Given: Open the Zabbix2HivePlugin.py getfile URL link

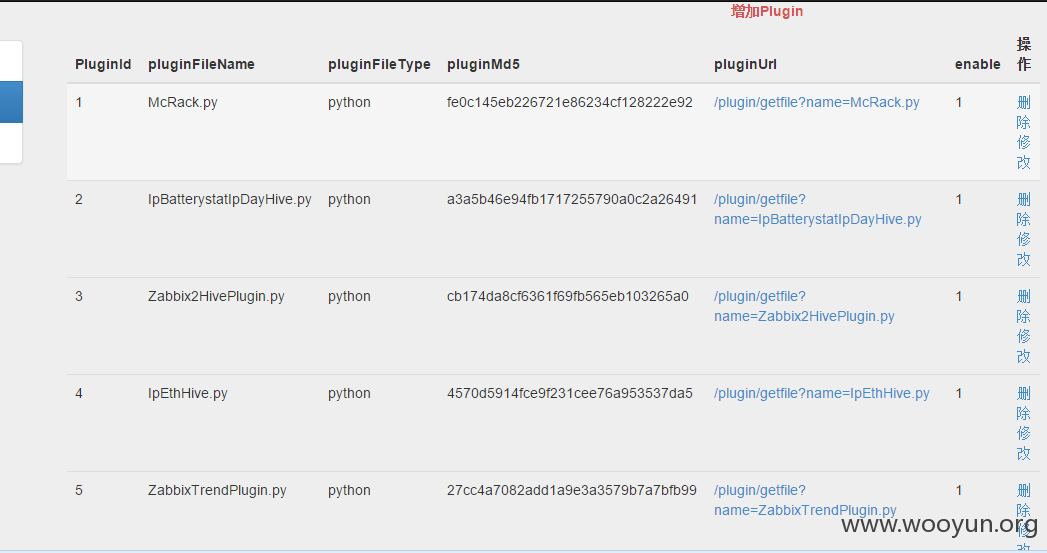Looking at the screenshot, I should point(804,306).
